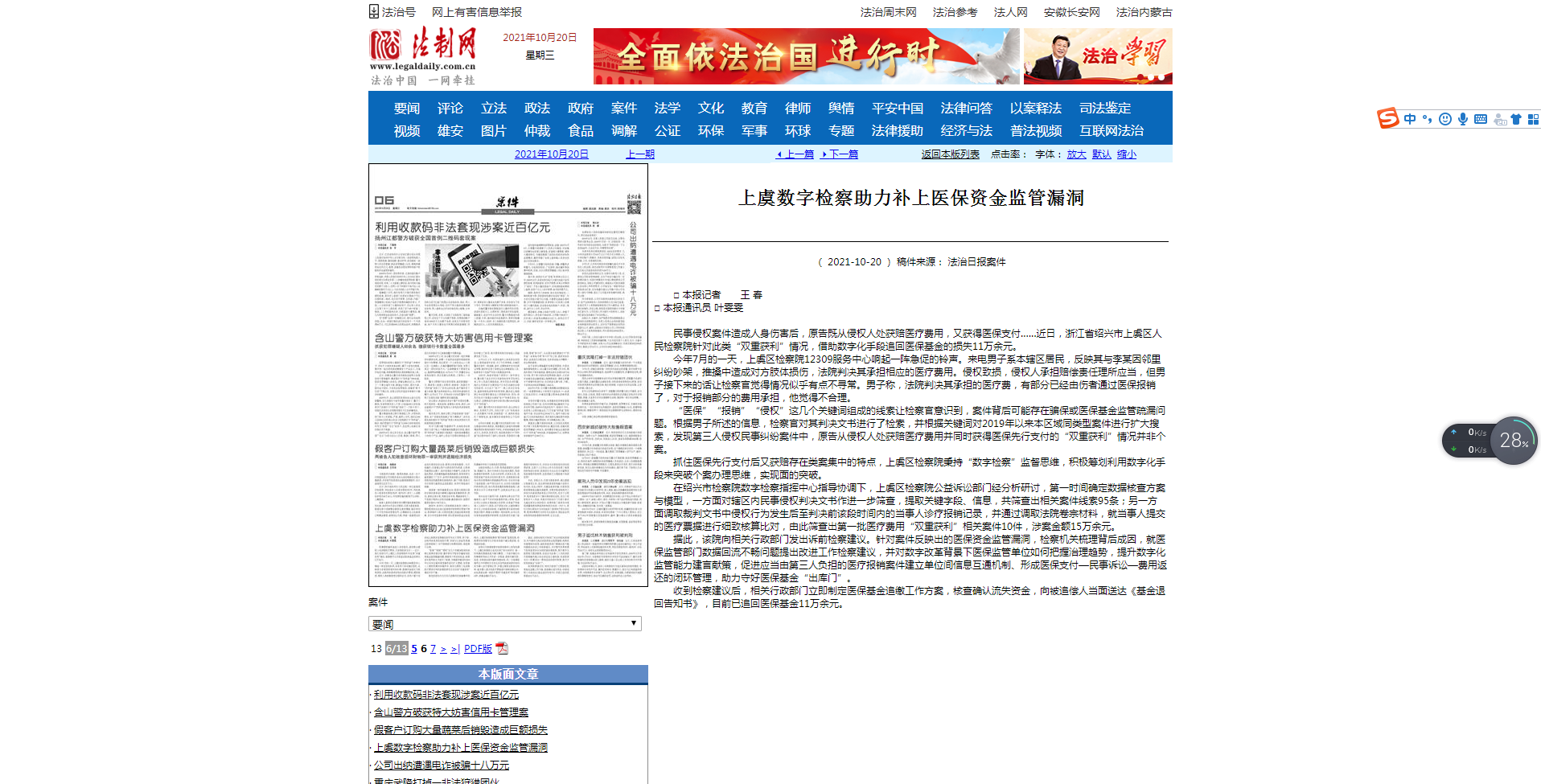
Task: Open the 立法 navigation item
Action: (x=494, y=108)
